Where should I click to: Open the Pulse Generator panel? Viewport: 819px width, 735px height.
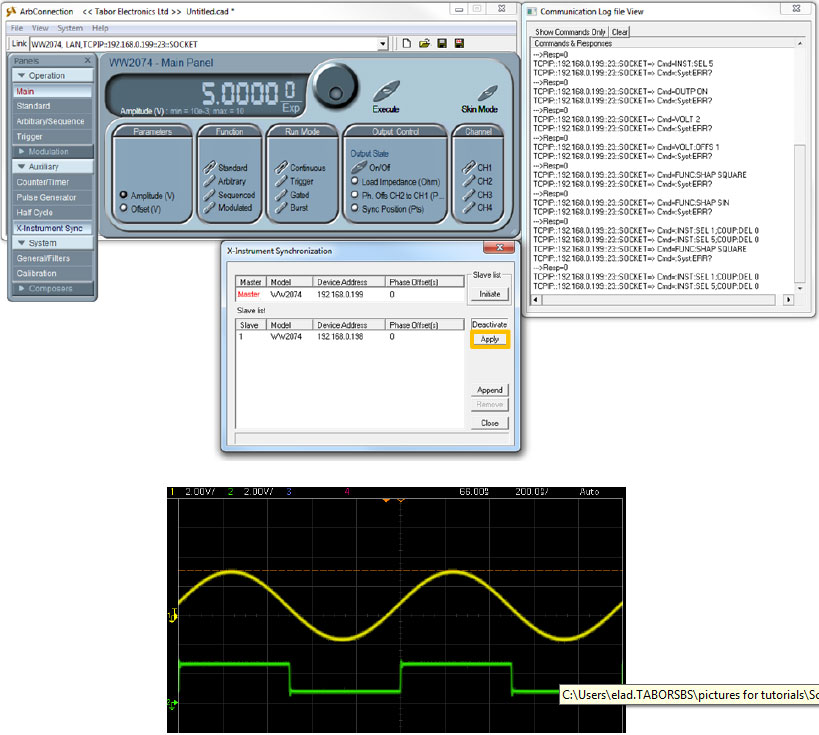point(46,197)
